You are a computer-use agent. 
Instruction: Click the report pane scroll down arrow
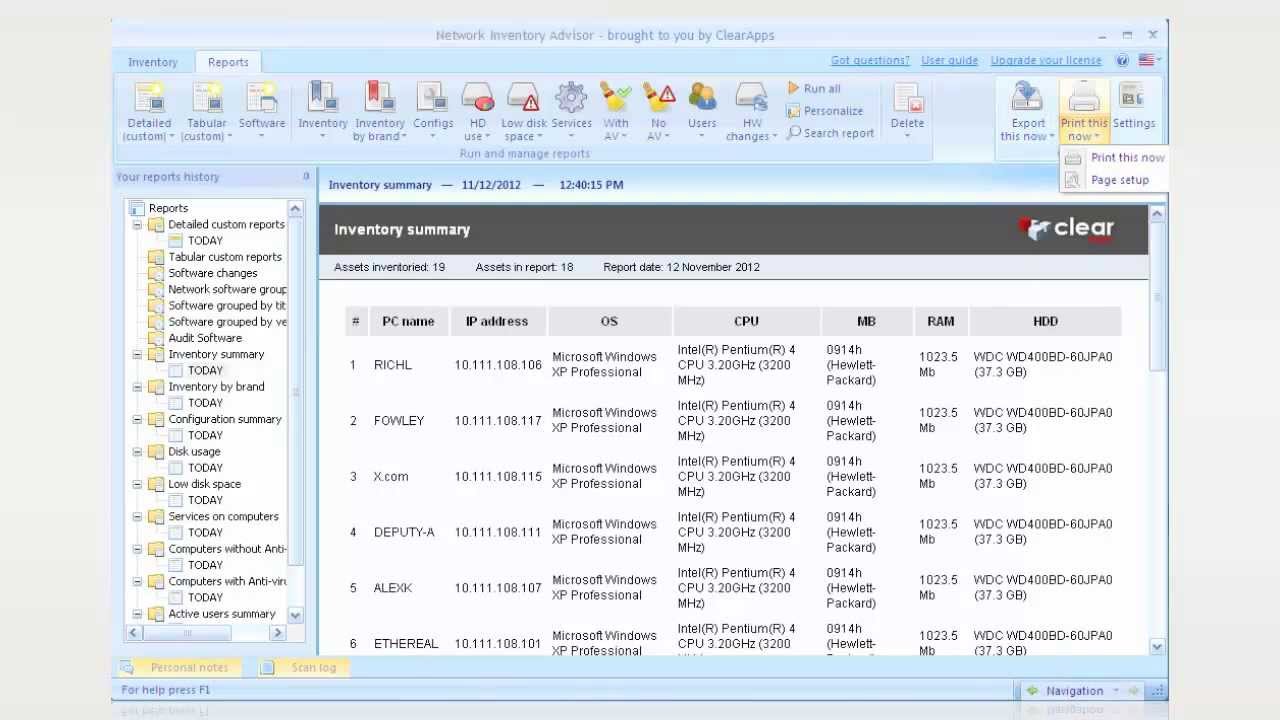coord(1157,648)
